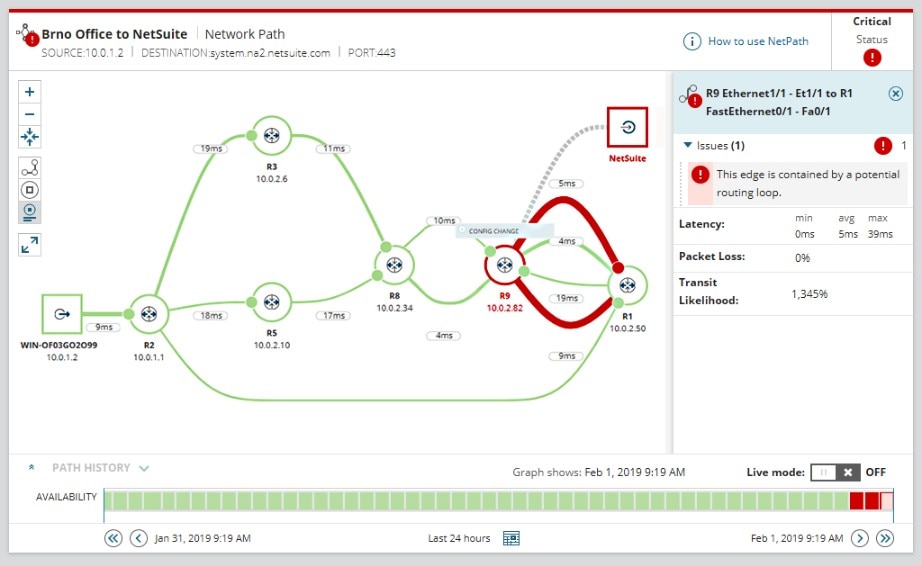Click the circled square view icon

click(x=29, y=190)
